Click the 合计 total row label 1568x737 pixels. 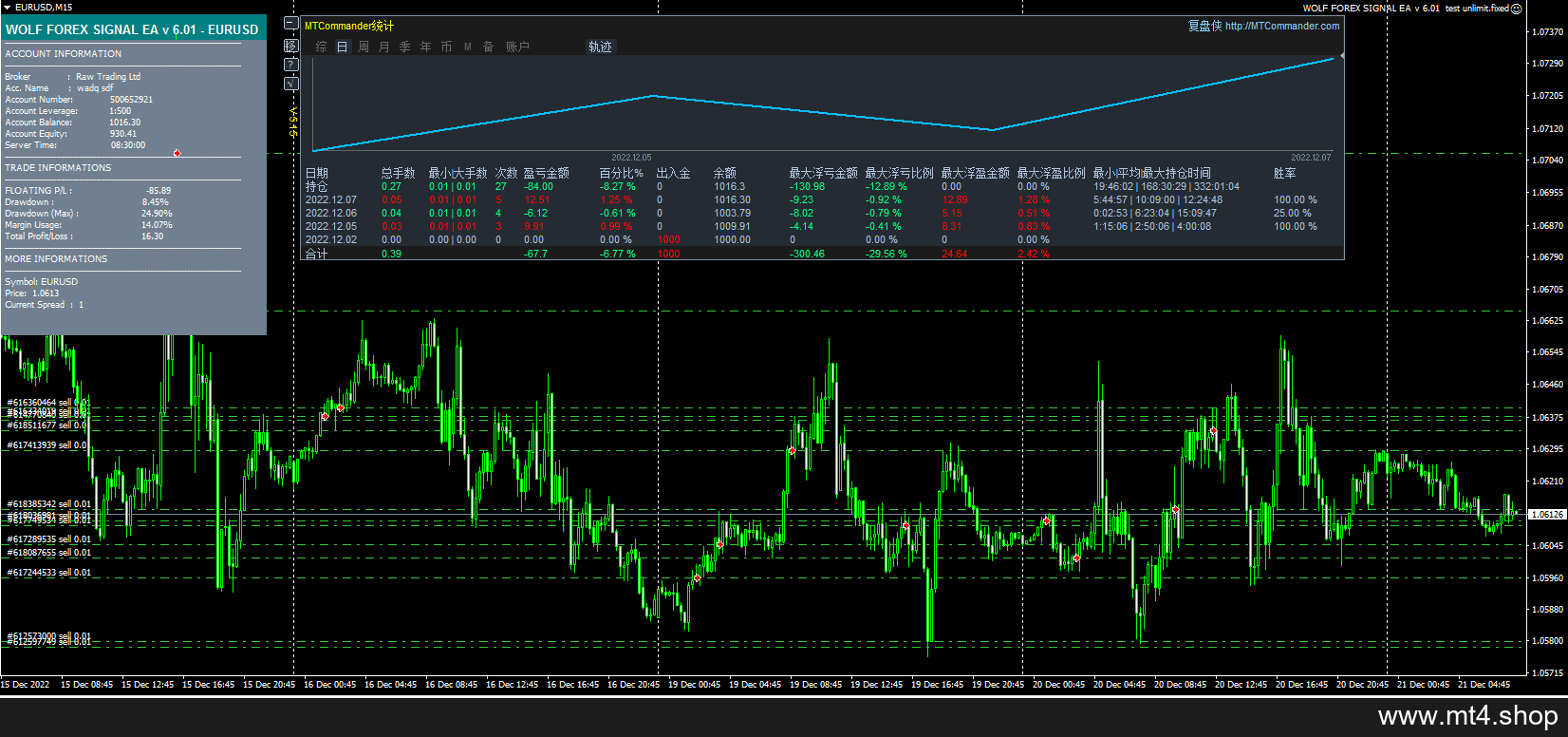(x=316, y=254)
